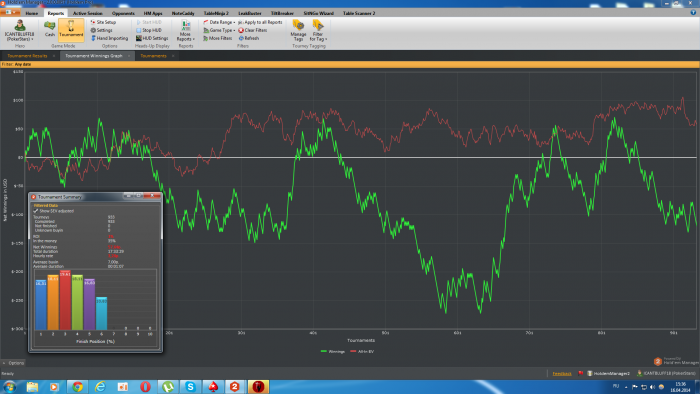
Task: Open More Filters
Action: pos(218,38)
